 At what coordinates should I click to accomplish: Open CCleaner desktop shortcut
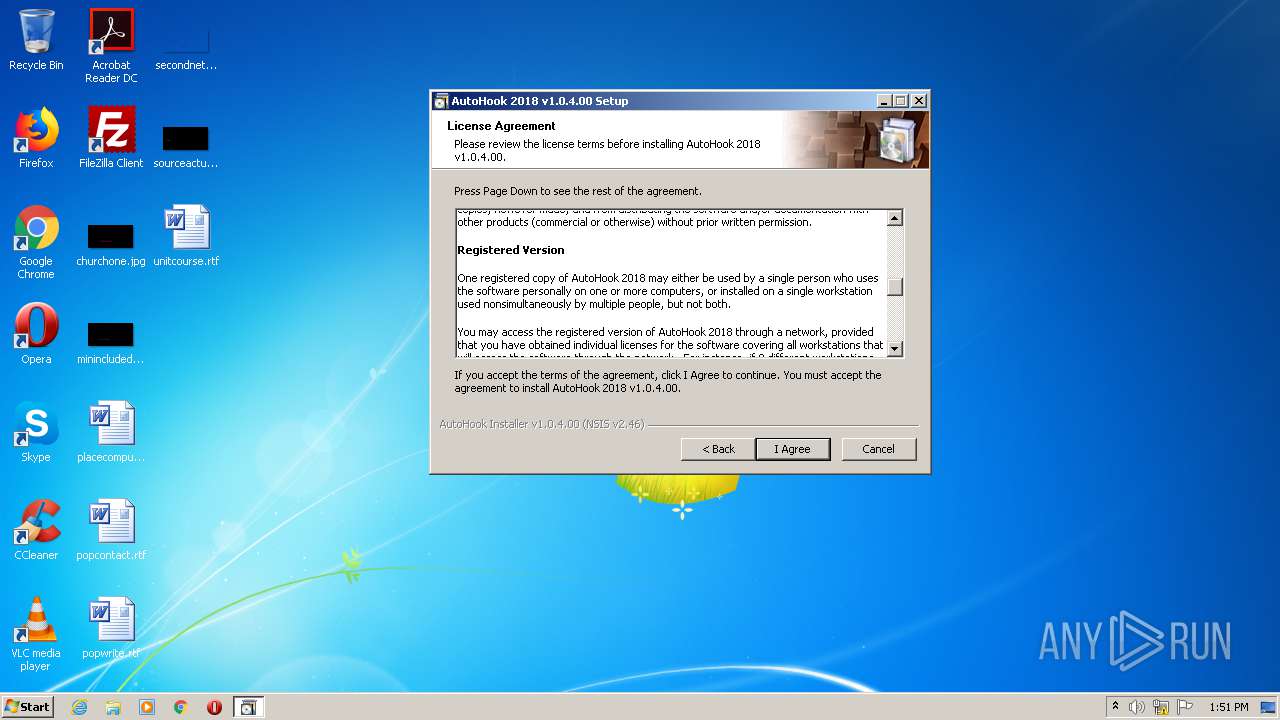pos(36,530)
